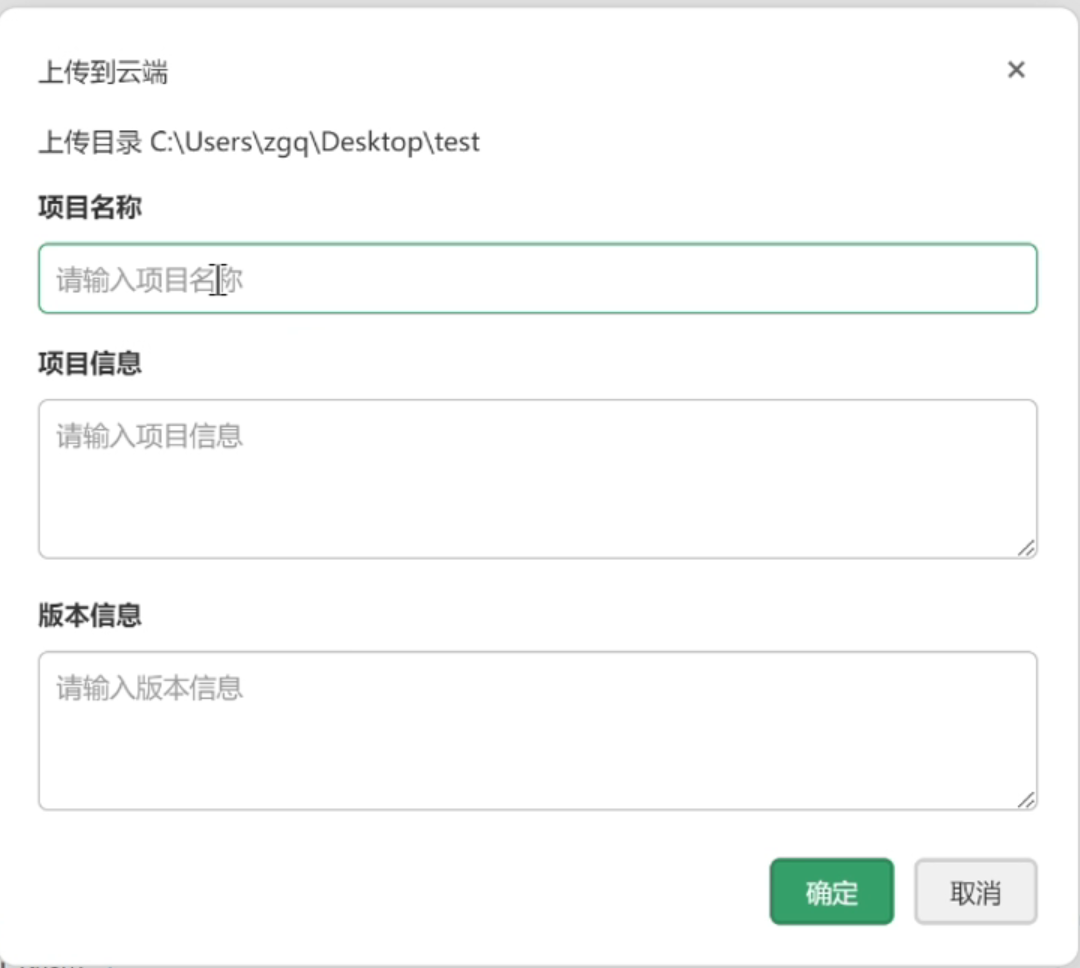Confirm upload with the green 确定 button
The image size is (1080, 968).
coord(831,892)
